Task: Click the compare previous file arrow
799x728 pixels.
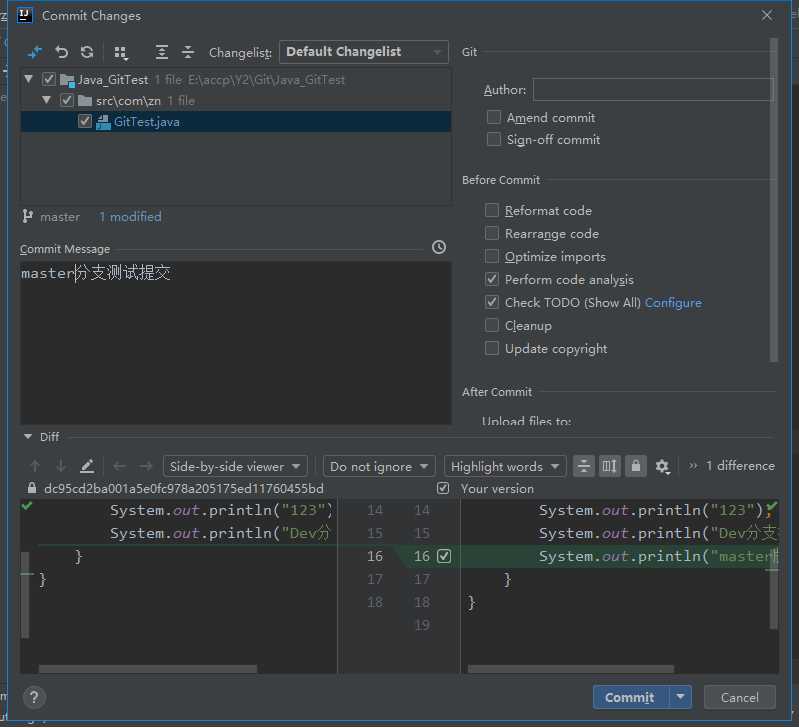Action: 119,466
